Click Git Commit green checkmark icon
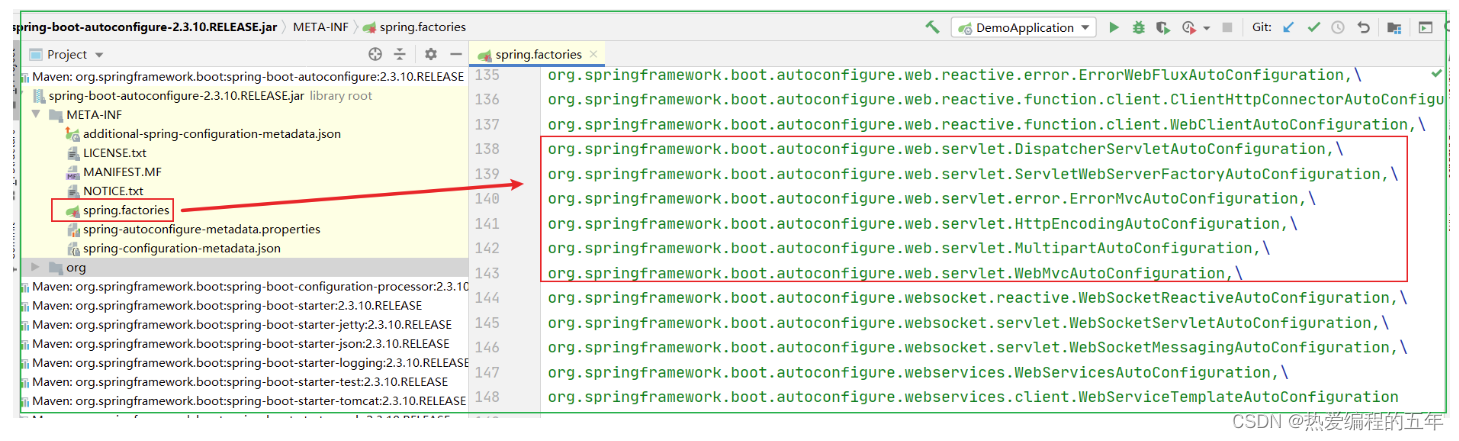 [x=1314, y=28]
